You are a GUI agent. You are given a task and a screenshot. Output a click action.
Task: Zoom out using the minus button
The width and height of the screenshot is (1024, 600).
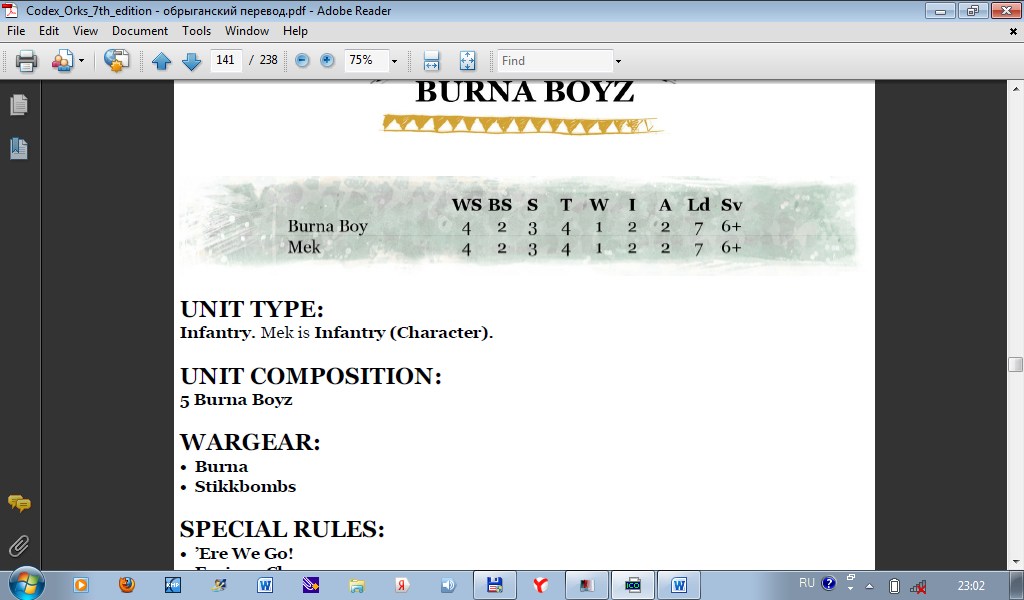[x=302, y=60]
